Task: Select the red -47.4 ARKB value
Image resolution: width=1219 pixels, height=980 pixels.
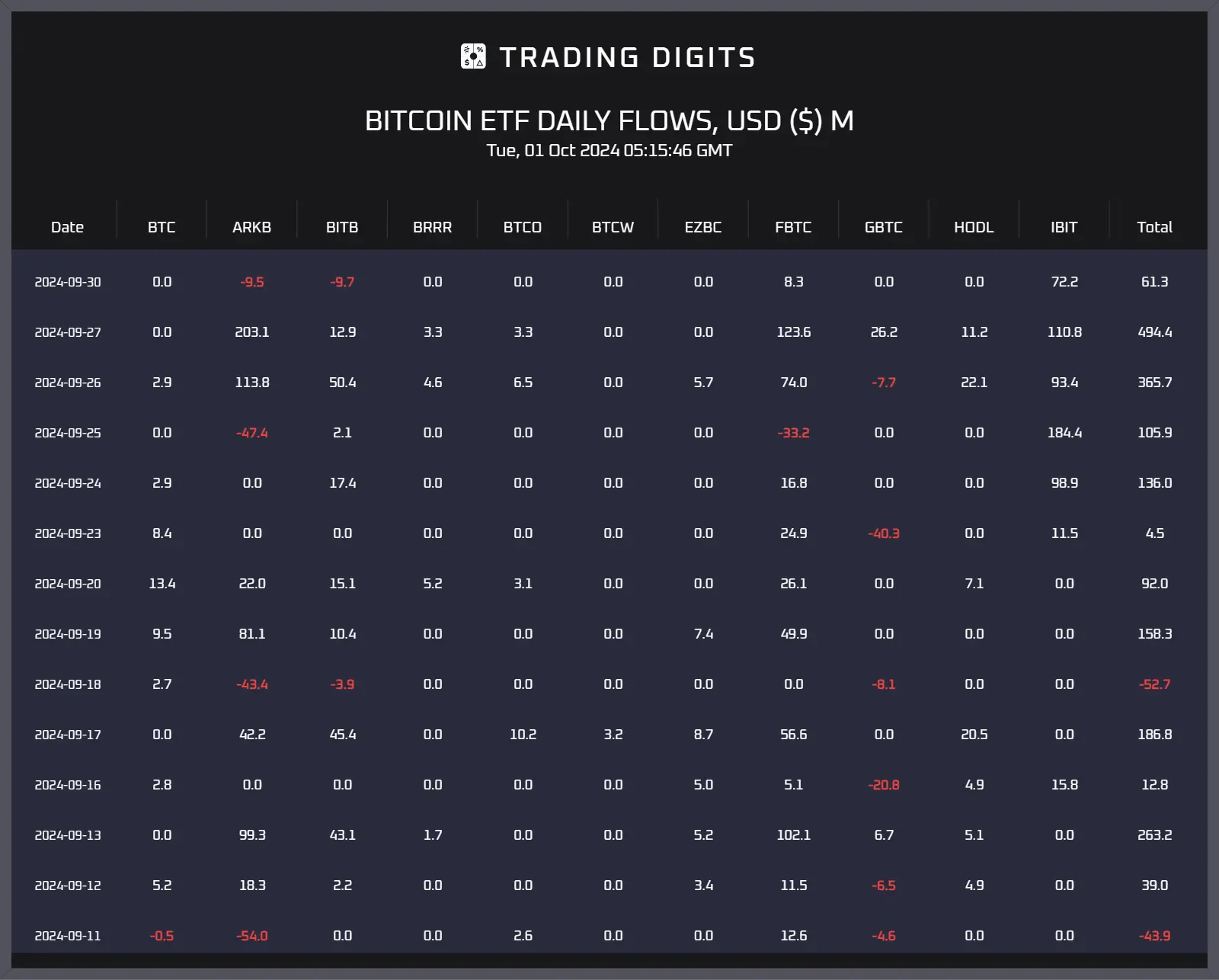Action: pos(252,433)
